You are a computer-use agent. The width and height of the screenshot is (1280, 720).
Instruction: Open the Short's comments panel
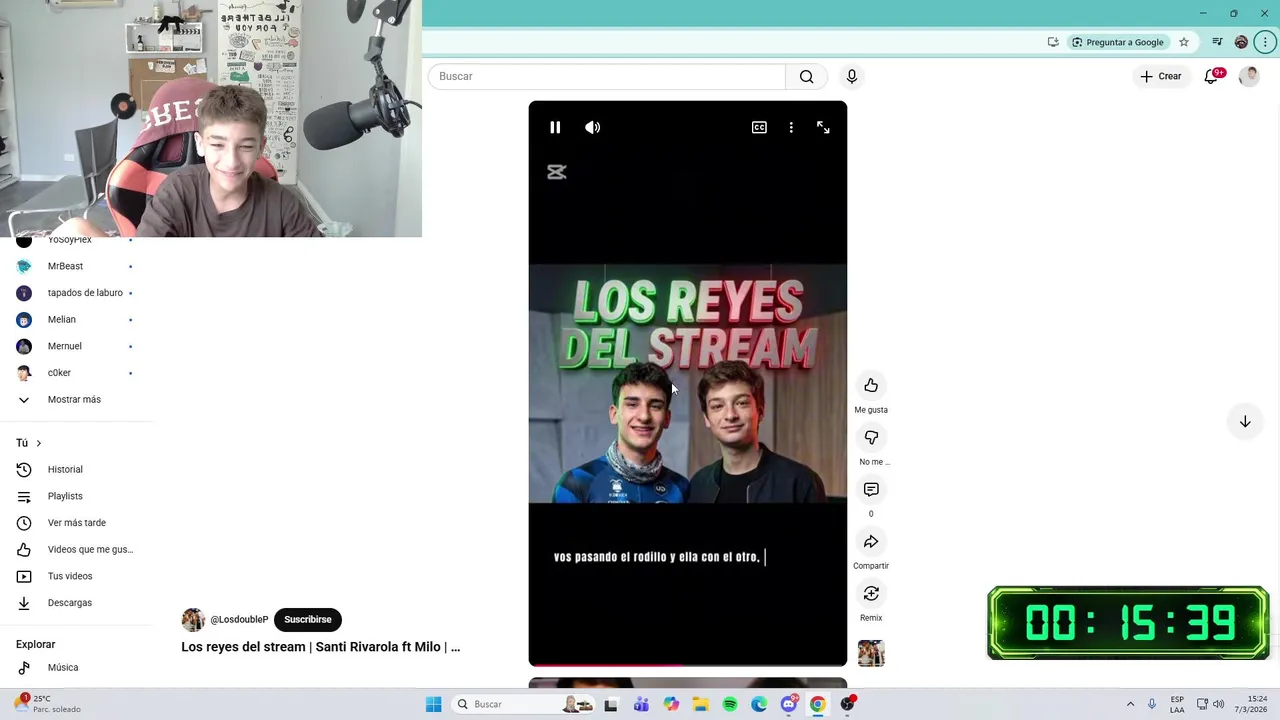tap(871, 490)
